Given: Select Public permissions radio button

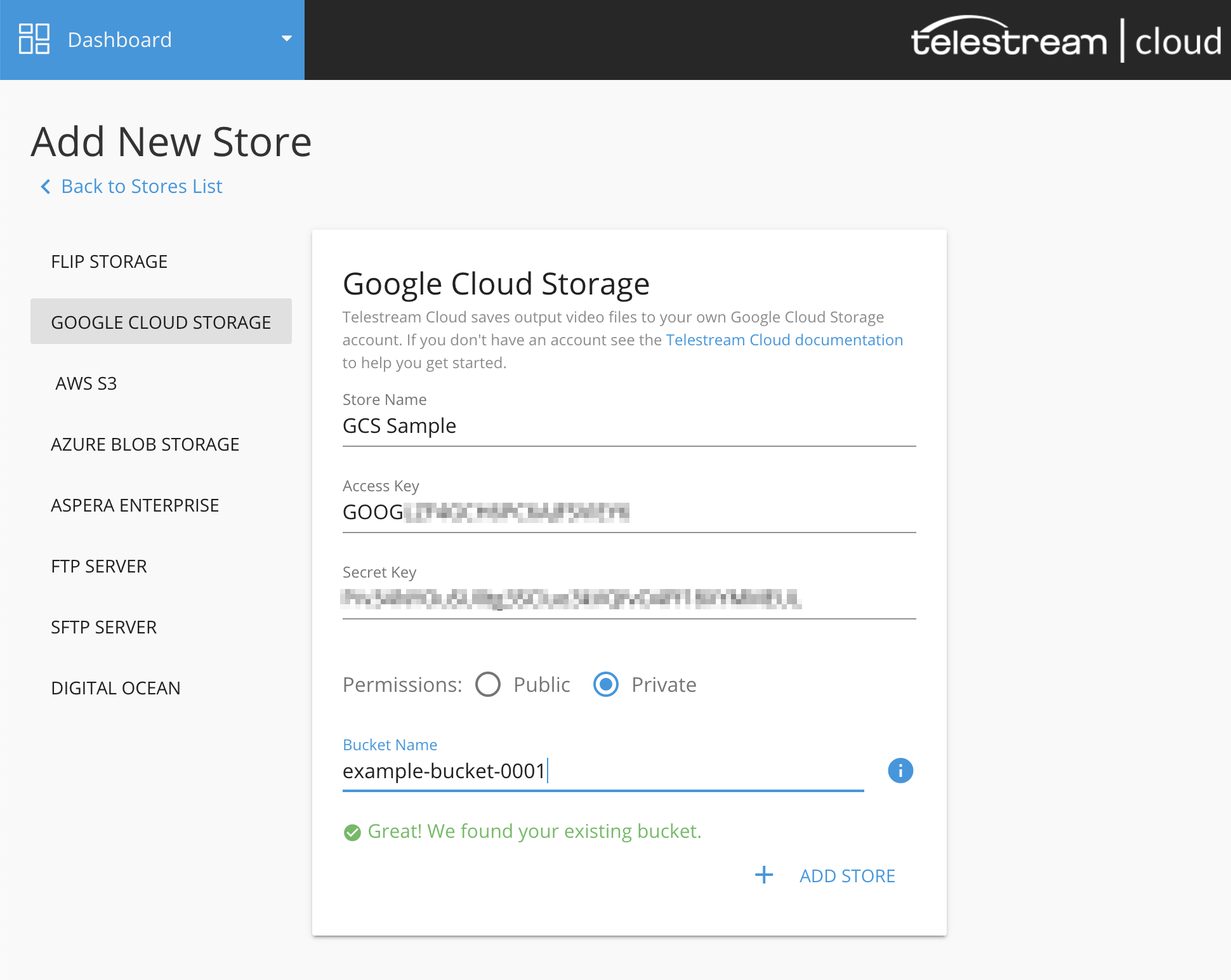Looking at the screenshot, I should pyautogui.click(x=488, y=684).
